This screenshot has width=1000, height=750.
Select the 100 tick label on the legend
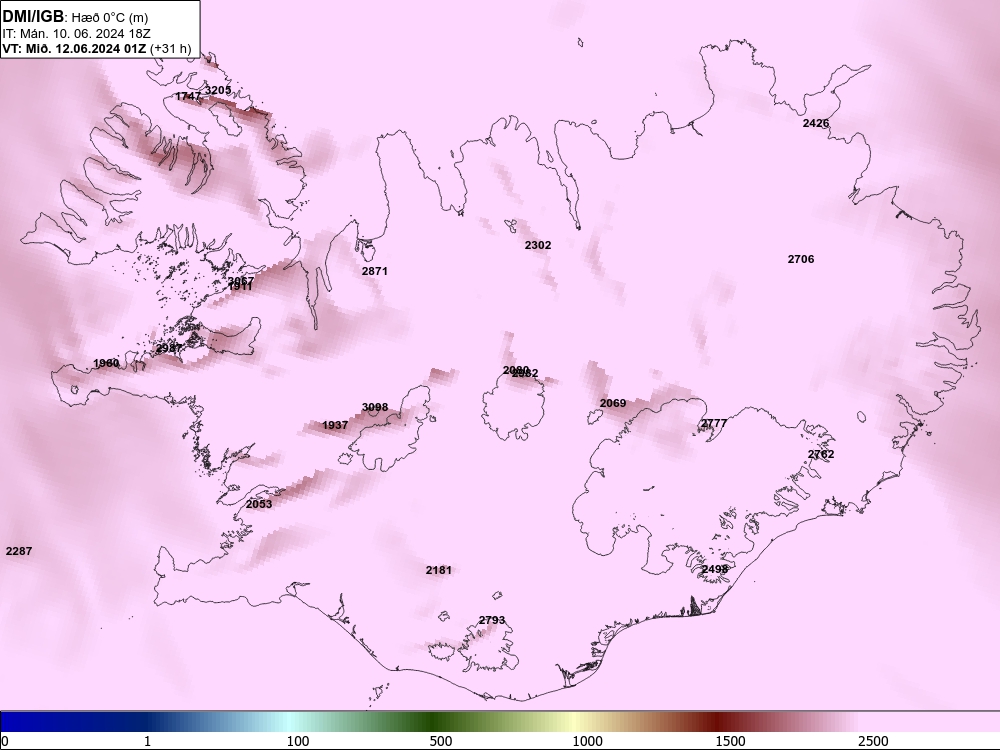pos(298,741)
